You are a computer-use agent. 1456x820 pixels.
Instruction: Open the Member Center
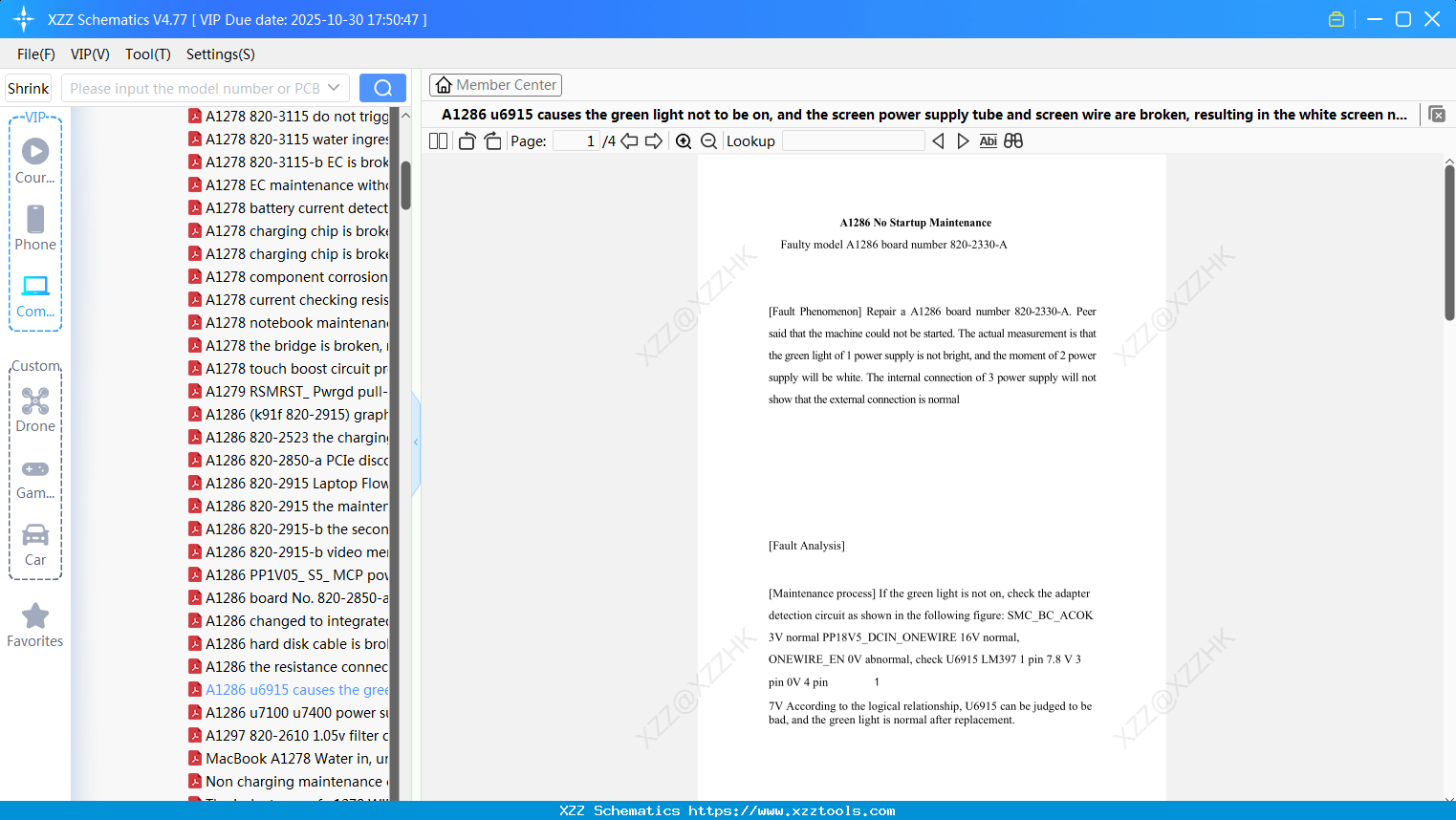[495, 85]
